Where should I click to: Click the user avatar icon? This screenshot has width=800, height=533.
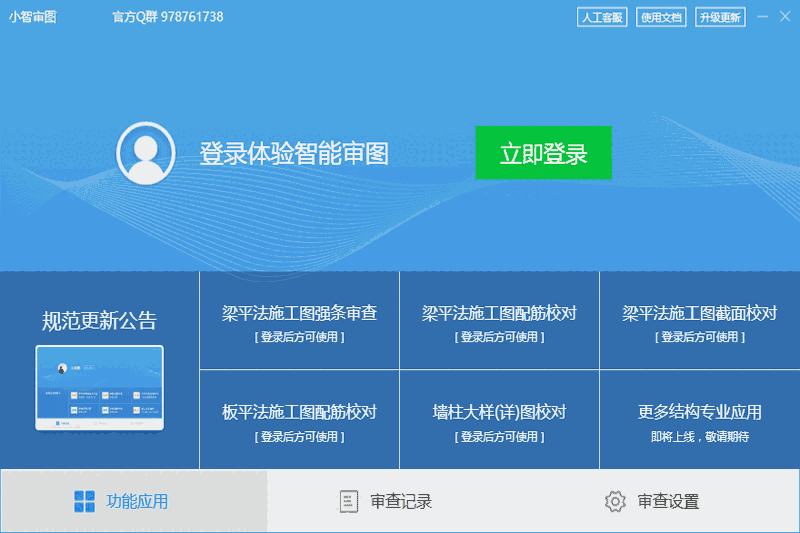point(146,153)
